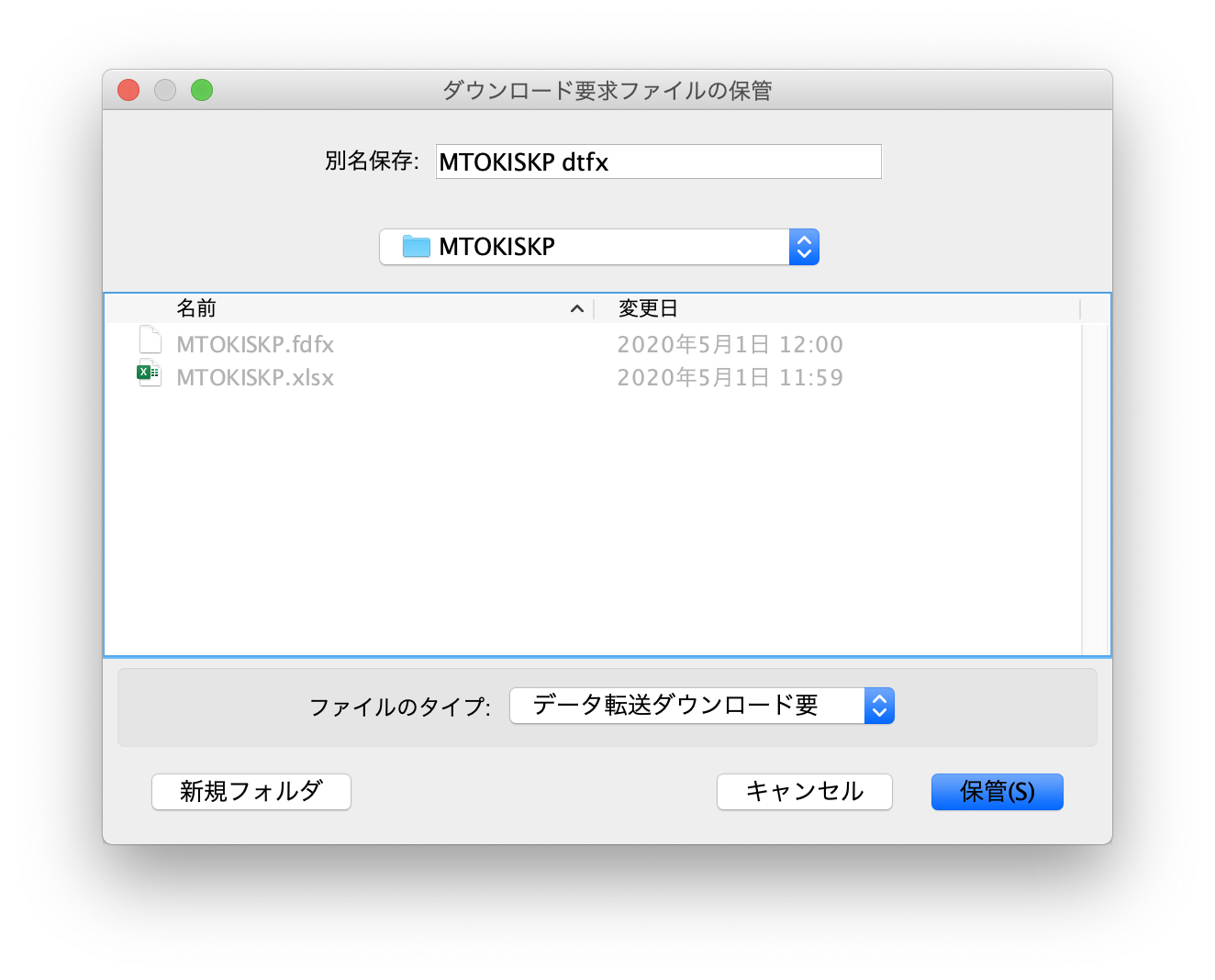Create a folder using 新規フォルダ
Screen dimensions: 1215x980
click(251, 791)
